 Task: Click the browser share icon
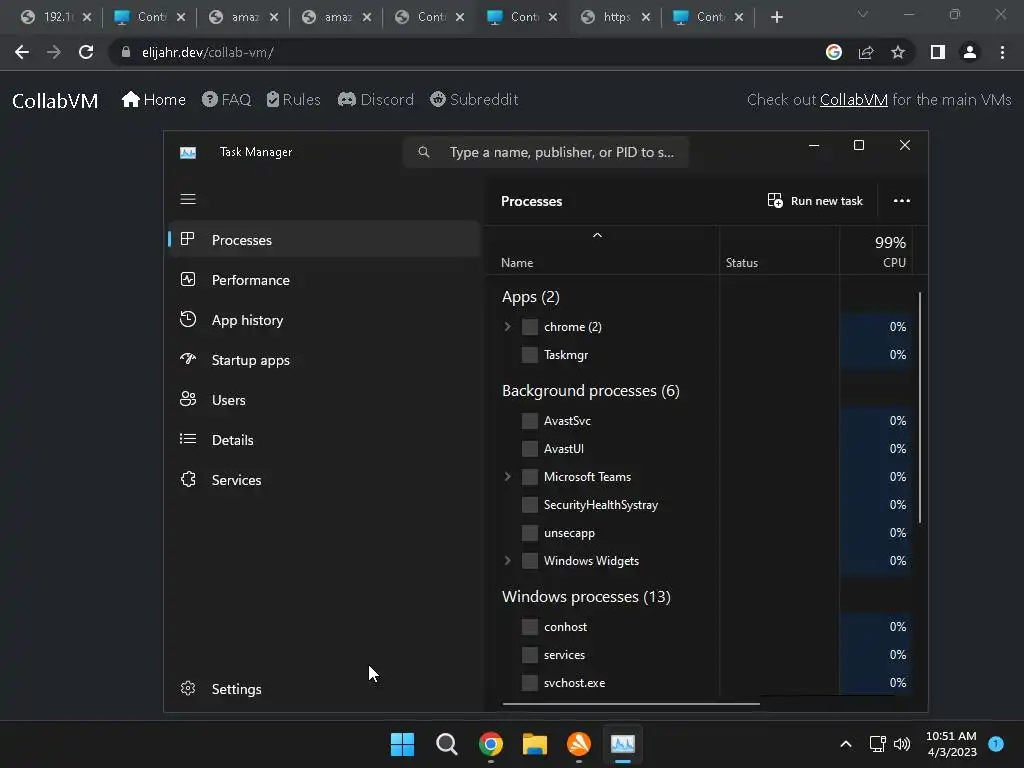tap(866, 52)
